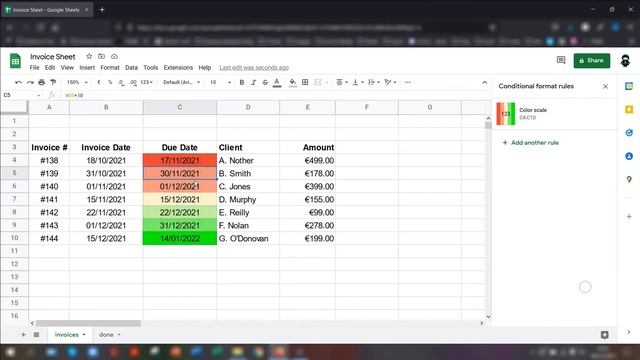
Task: Open Calendar in side panel
Action: pos(629,87)
